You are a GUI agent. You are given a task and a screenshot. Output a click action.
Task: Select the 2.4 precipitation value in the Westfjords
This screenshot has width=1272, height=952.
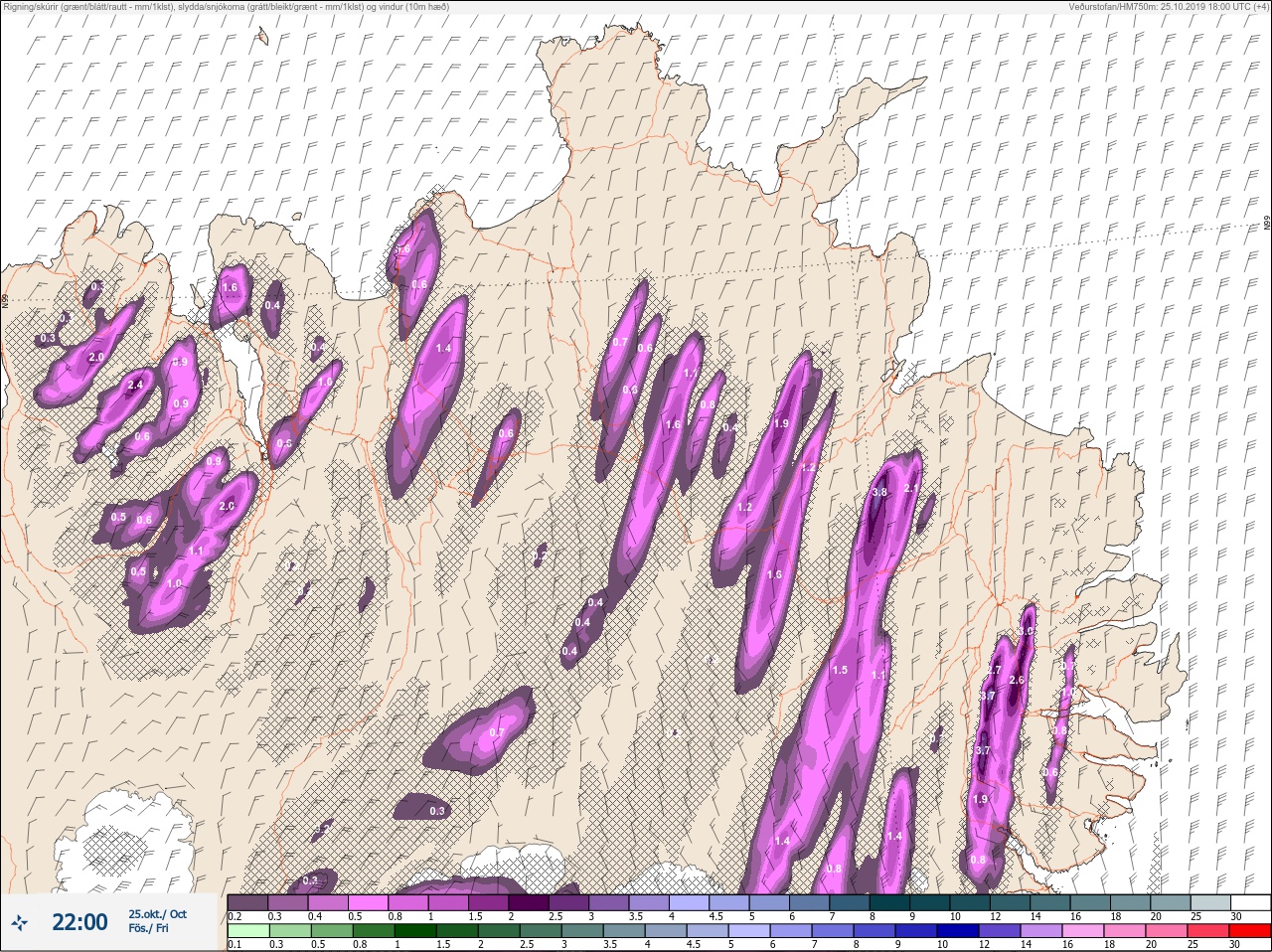coord(135,385)
